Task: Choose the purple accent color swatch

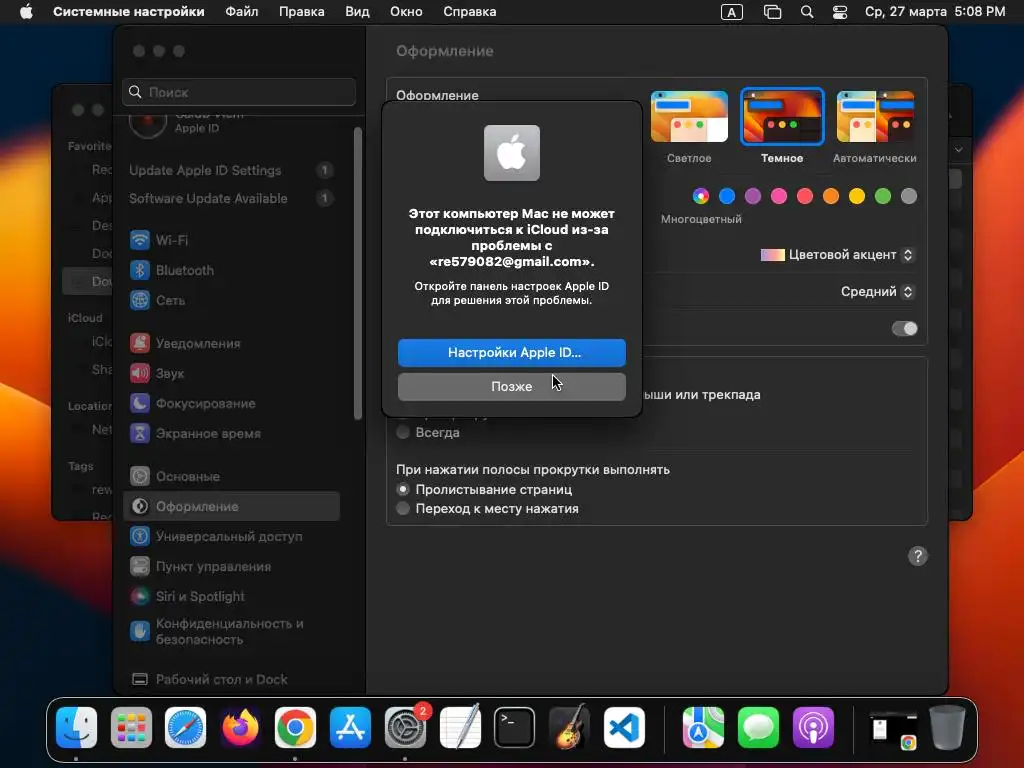Action: (x=752, y=196)
